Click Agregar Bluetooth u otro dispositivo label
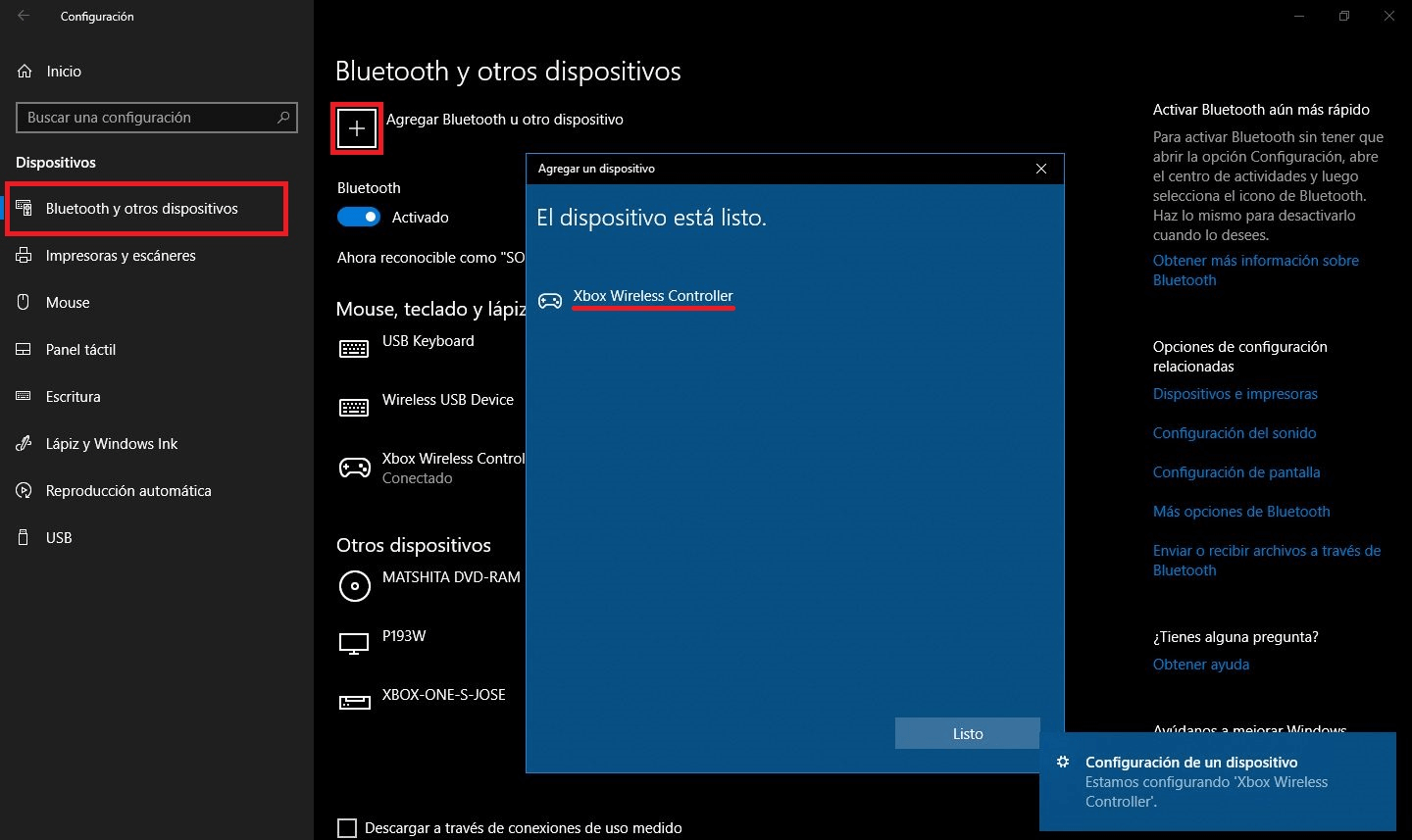The image size is (1412, 840). coord(505,120)
